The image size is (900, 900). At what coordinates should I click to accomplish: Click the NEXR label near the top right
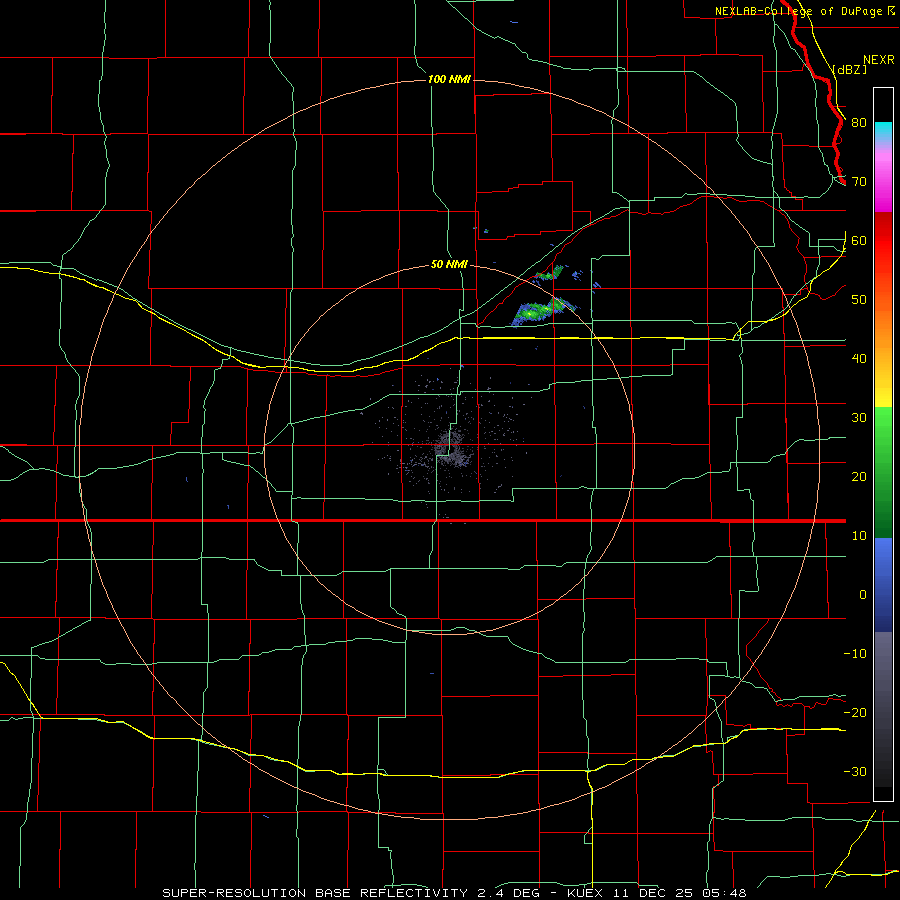click(878, 60)
